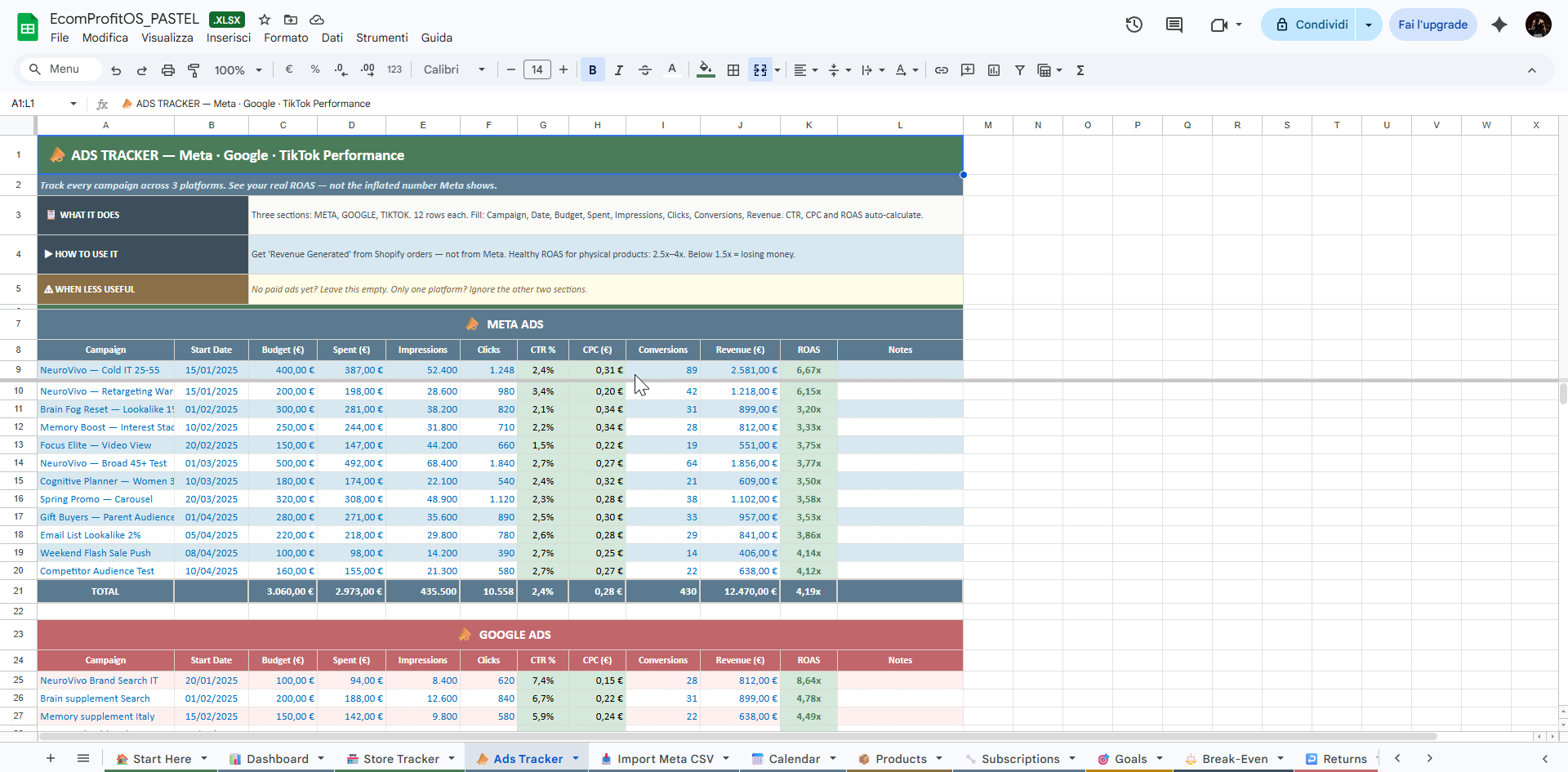Viewport: 1568px width, 772px height.
Task: Click the Insert link icon
Action: point(942,70)
